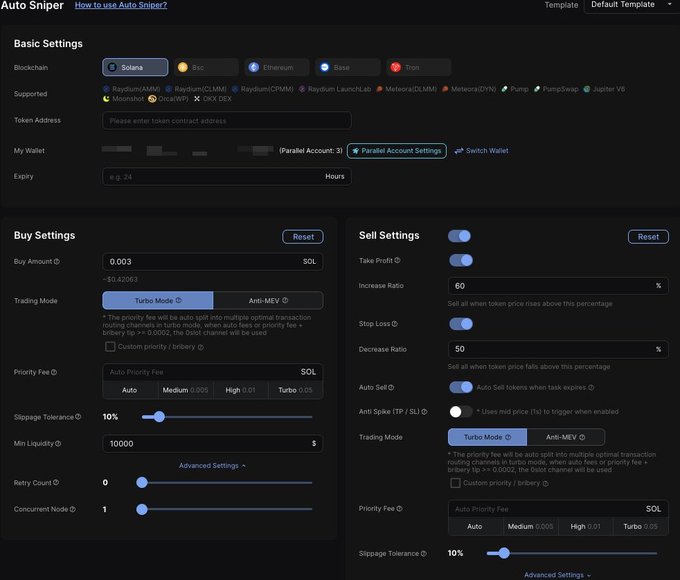
Task: Click the Buy Amount help icon
Action: [x=57, y=262]
